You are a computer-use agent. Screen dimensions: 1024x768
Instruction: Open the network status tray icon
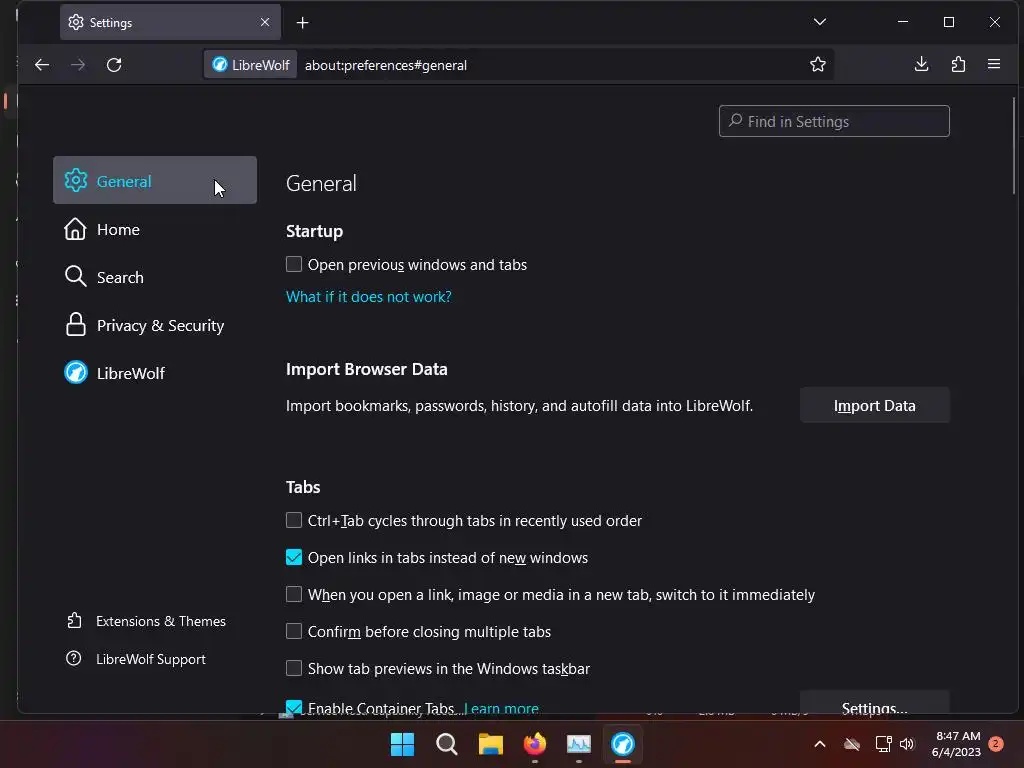(x=884, y=744)
